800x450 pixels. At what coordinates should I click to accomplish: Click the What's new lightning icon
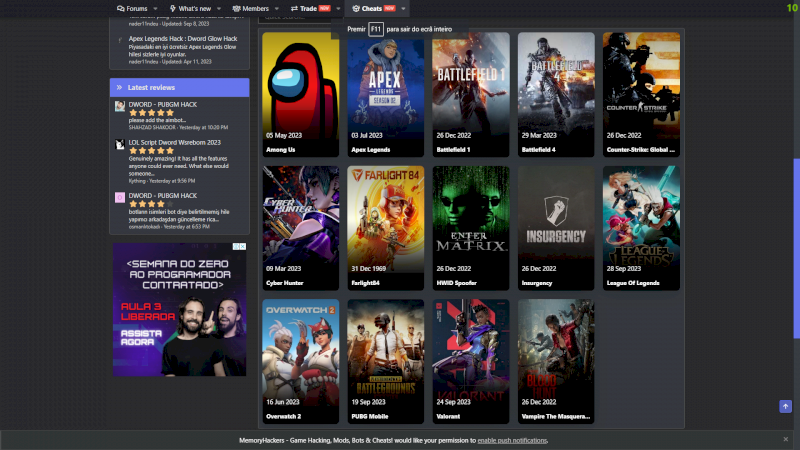(173, 8)
